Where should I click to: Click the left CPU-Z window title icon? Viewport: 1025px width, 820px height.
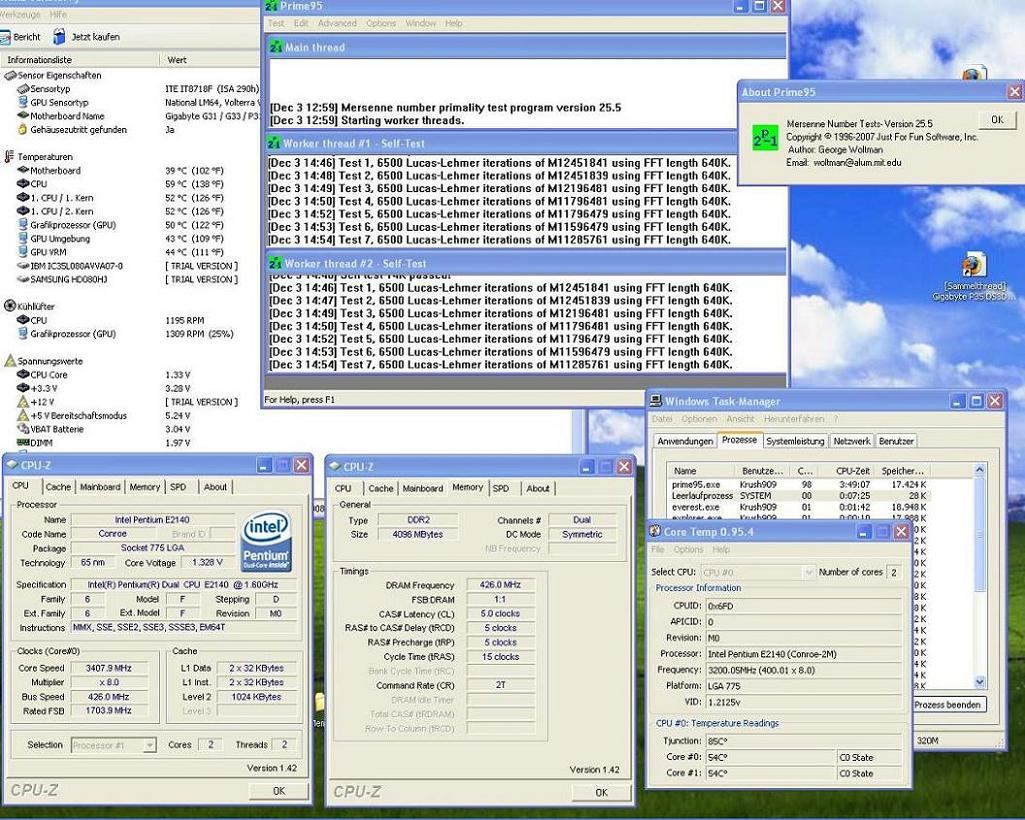click(12, 465)
